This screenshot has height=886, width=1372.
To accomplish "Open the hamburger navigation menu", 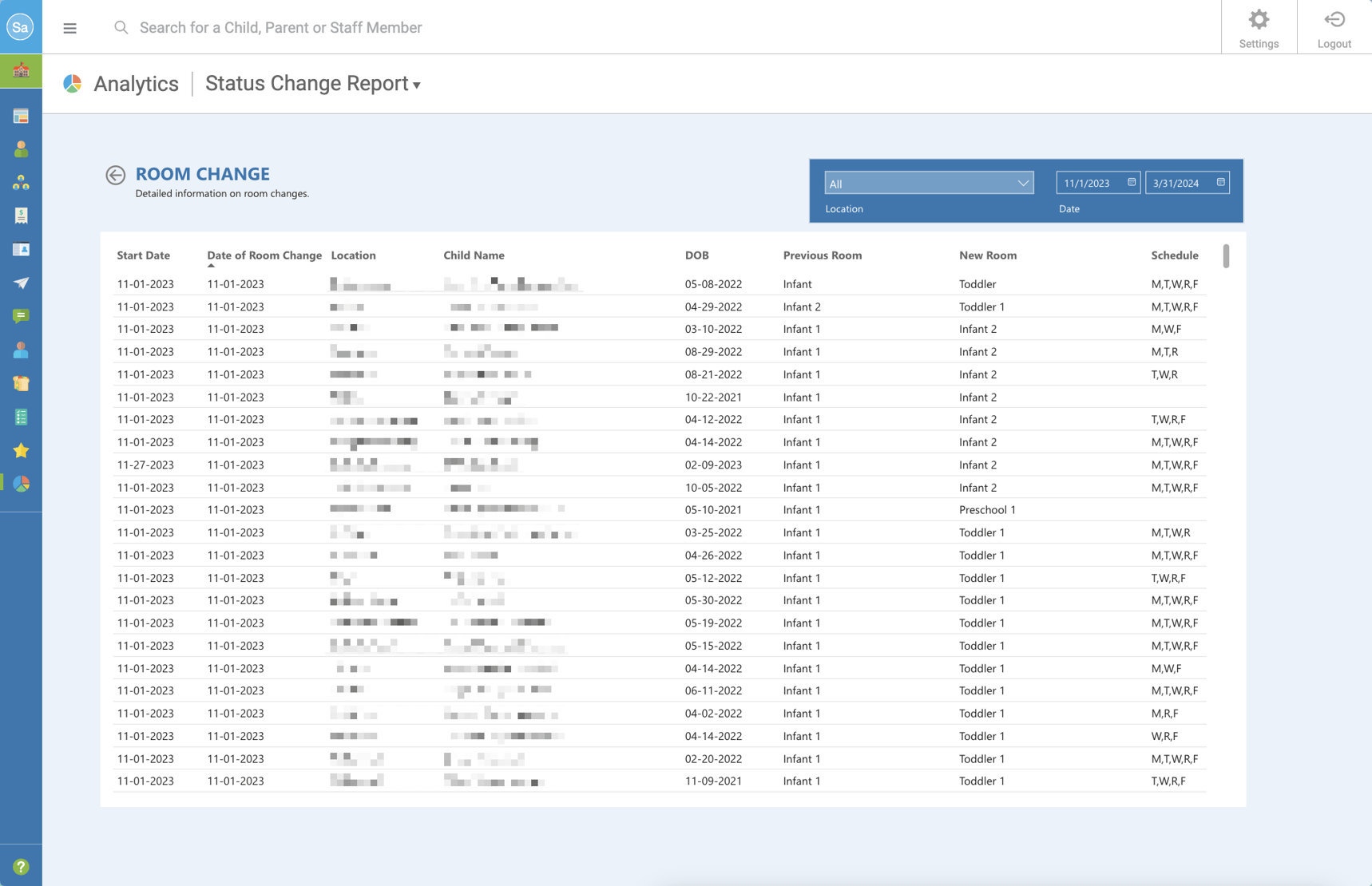I will [x=69, y=27].
